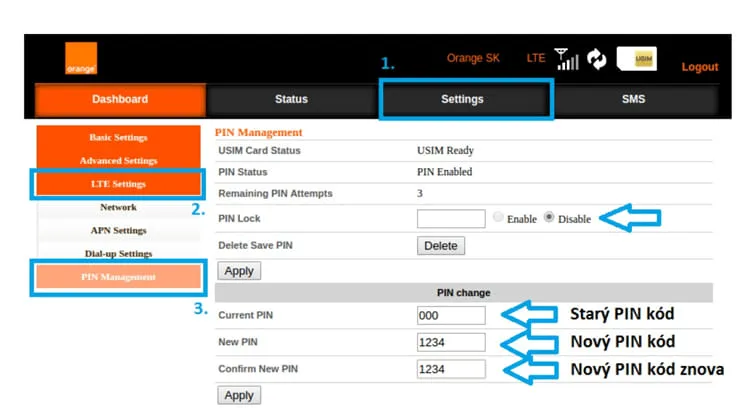
Task: Open the Settings tab
Action: 462,99
